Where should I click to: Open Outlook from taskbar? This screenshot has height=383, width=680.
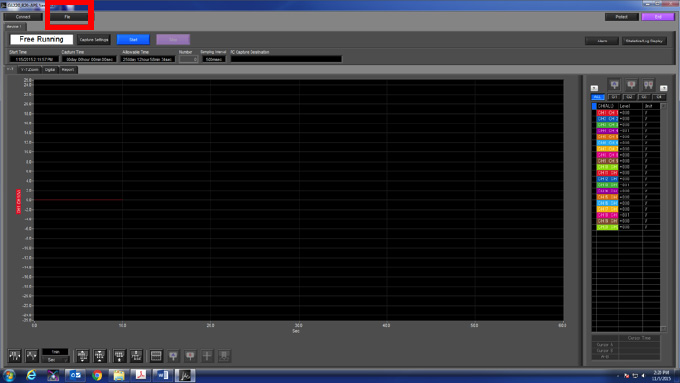(75, 376)
